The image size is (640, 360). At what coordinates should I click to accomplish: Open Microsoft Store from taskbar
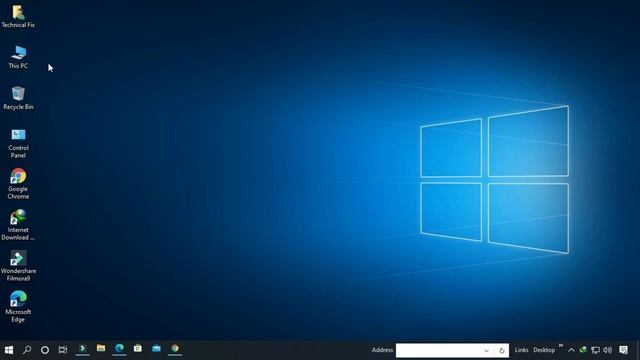tap(138, 349)
